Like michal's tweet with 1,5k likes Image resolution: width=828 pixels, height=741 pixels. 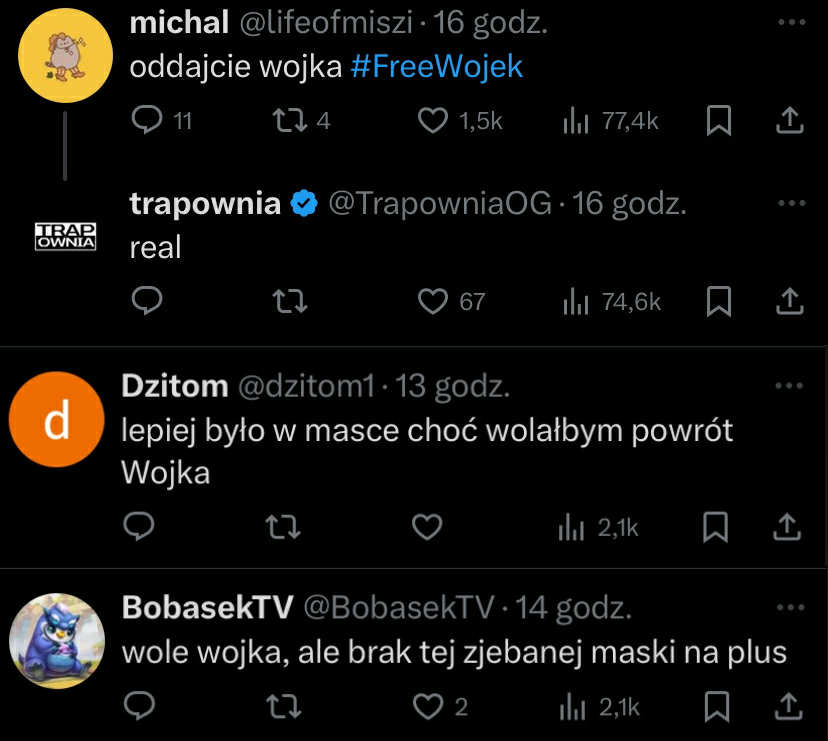432,121
